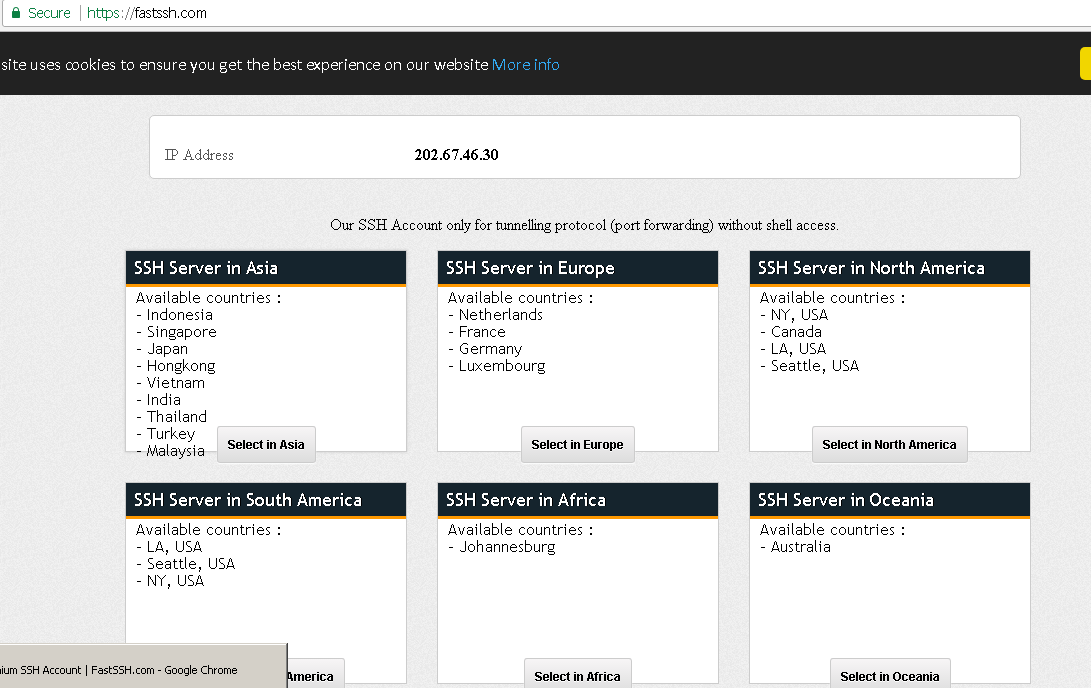Click the fastssh.com URL in the address bar

tap(147, 13)
